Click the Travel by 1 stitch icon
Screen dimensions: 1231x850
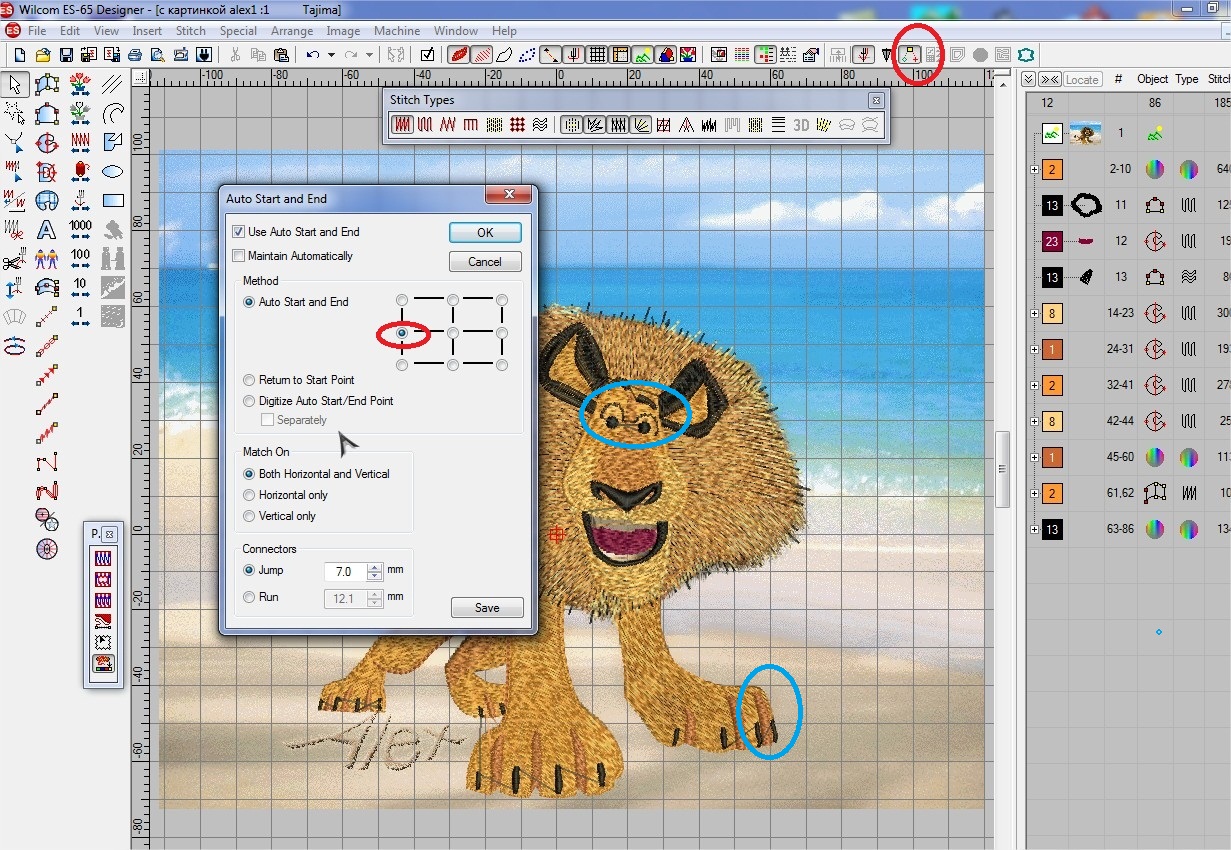pos(81,317)
